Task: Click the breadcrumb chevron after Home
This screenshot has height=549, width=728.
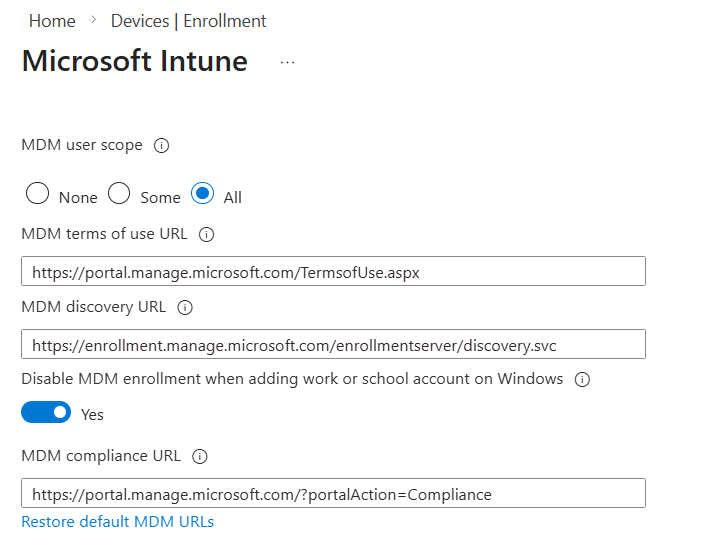Action: coord(93,20)
